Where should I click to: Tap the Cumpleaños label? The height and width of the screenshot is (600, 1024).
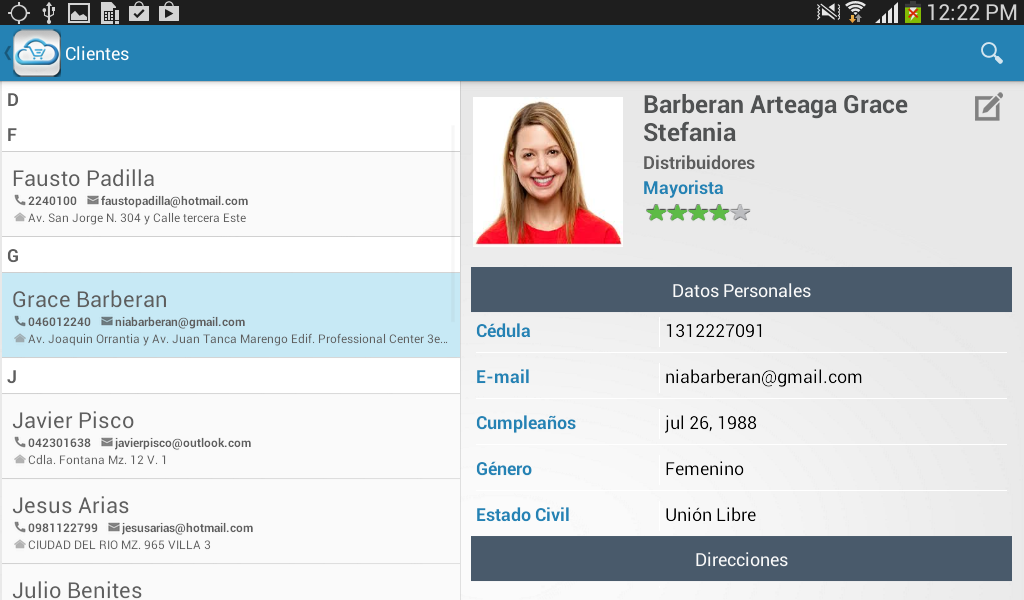[526, 422]
